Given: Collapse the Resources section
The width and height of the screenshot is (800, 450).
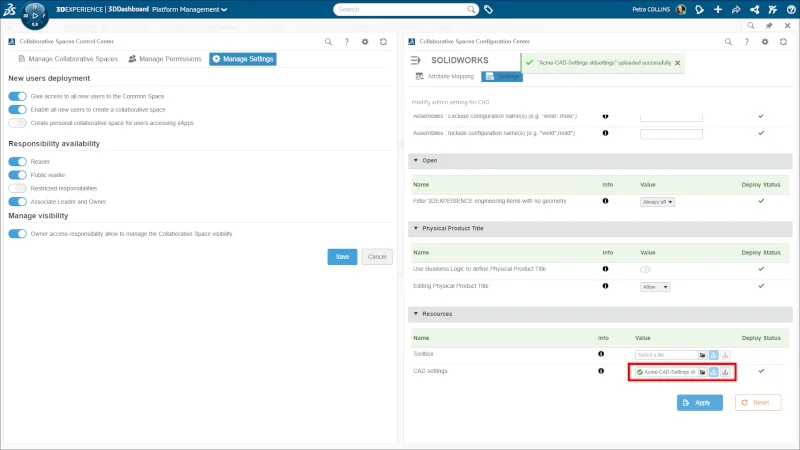Looking at the screenshot, I should (415, 313).
